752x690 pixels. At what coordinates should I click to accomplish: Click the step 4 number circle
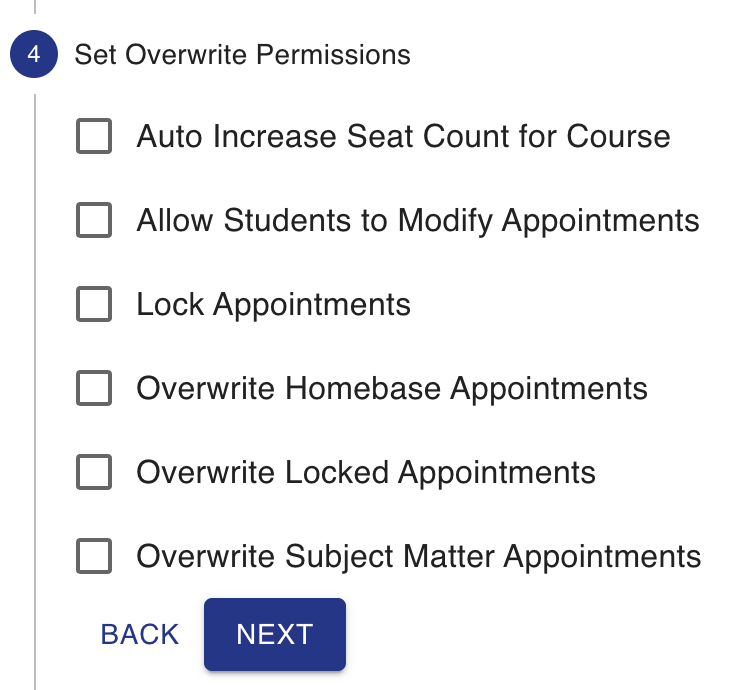pyautogui.click(x=34, y=54)
